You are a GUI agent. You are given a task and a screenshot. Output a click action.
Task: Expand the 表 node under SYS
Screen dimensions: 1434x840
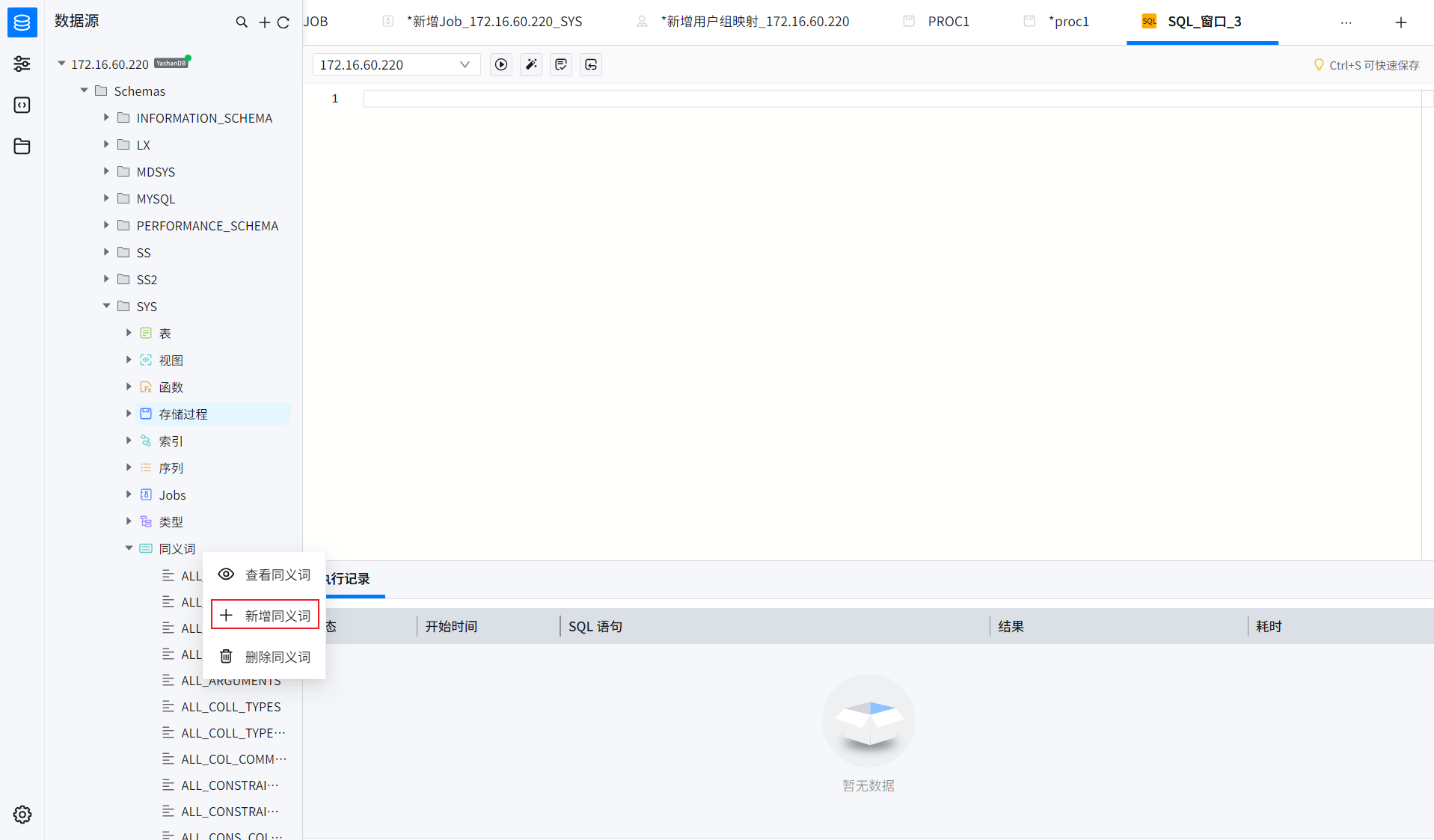pyautogui.click(x=129, y=333)
